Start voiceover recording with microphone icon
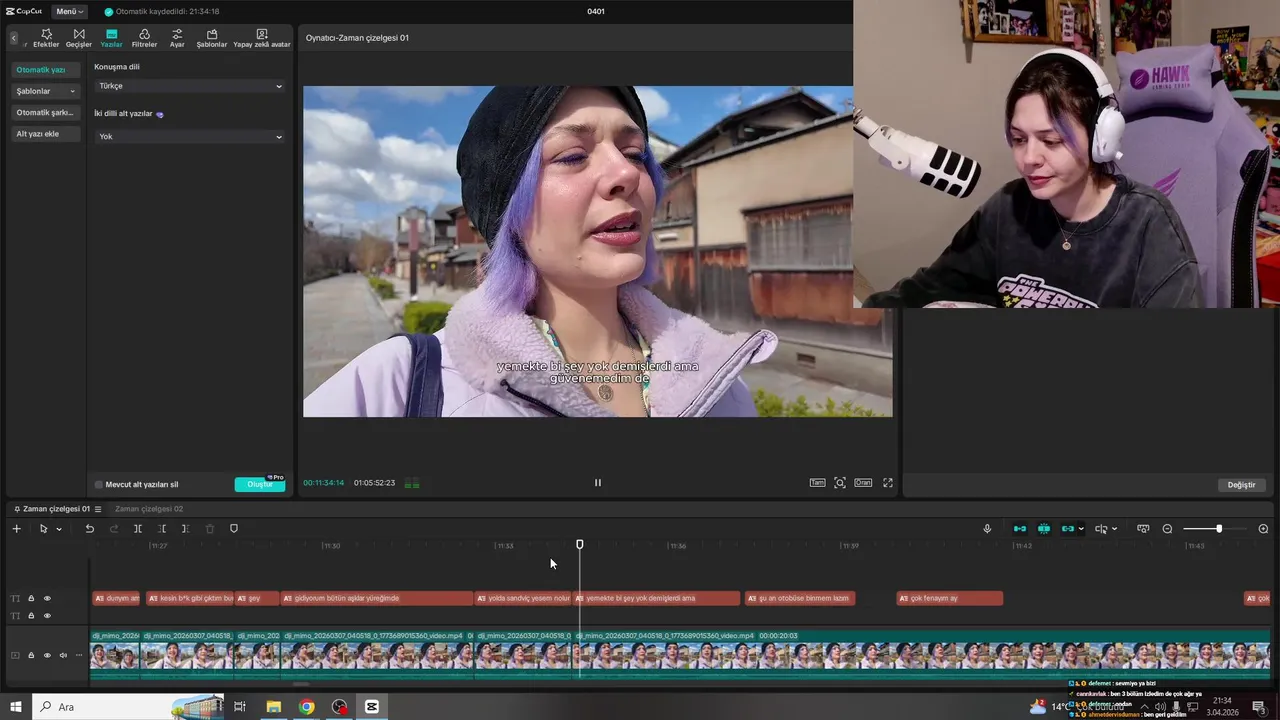Screen dimensions: 1280x720 (x=987, y=529)
